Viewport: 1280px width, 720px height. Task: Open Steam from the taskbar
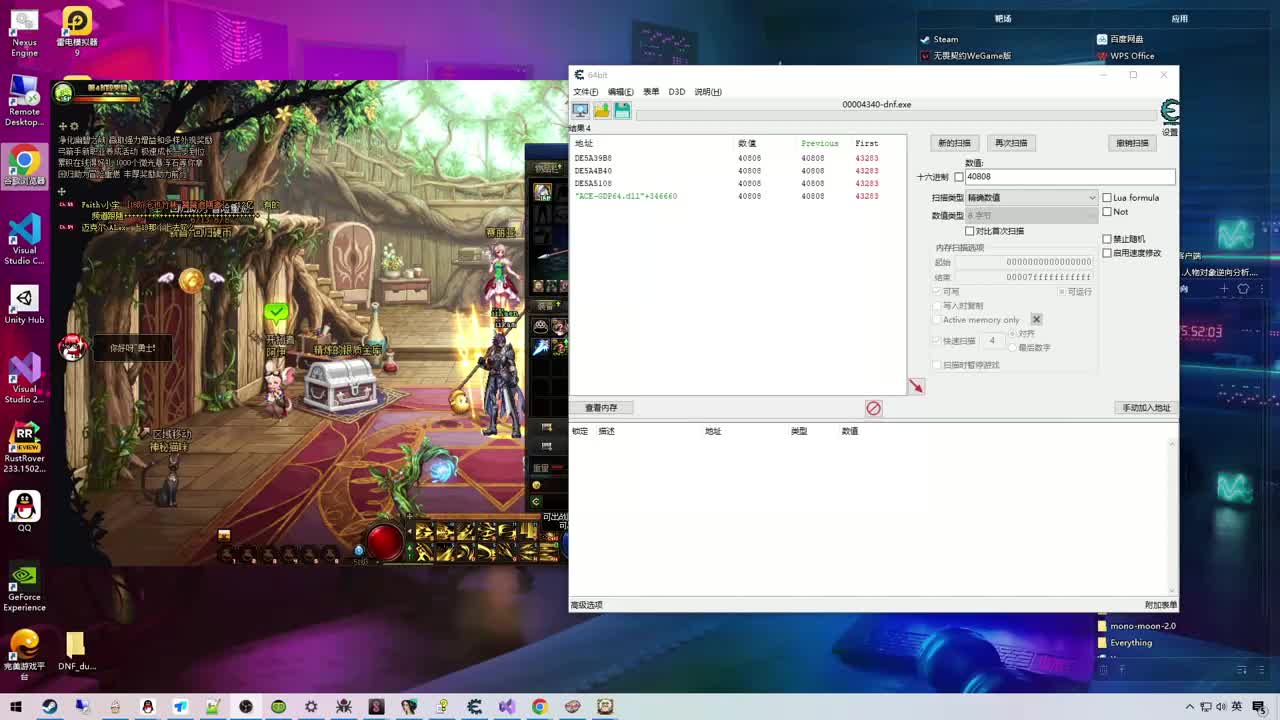(x=49, y=707)
